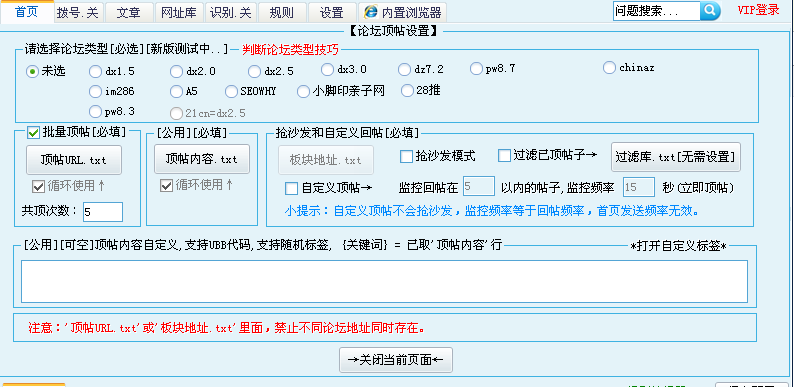794x387 pixels.
Task: Click the 共顶次数 input field
Action: click(103, 212)
